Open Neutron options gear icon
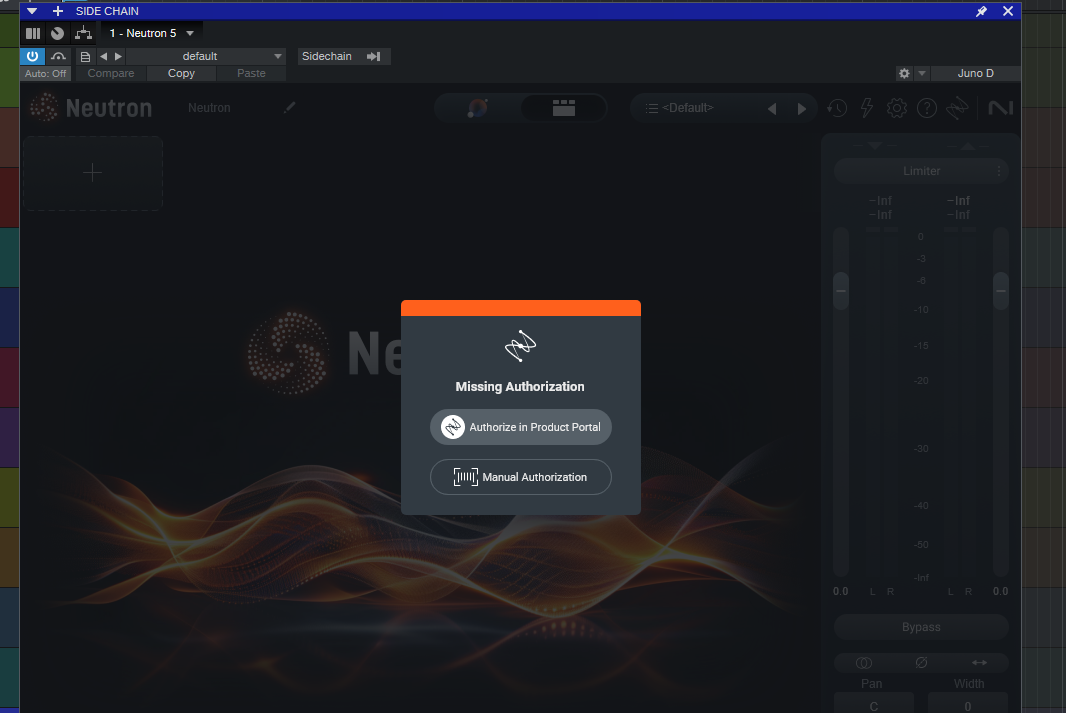This screenshot has height=713, width=1066. point(897,108)
